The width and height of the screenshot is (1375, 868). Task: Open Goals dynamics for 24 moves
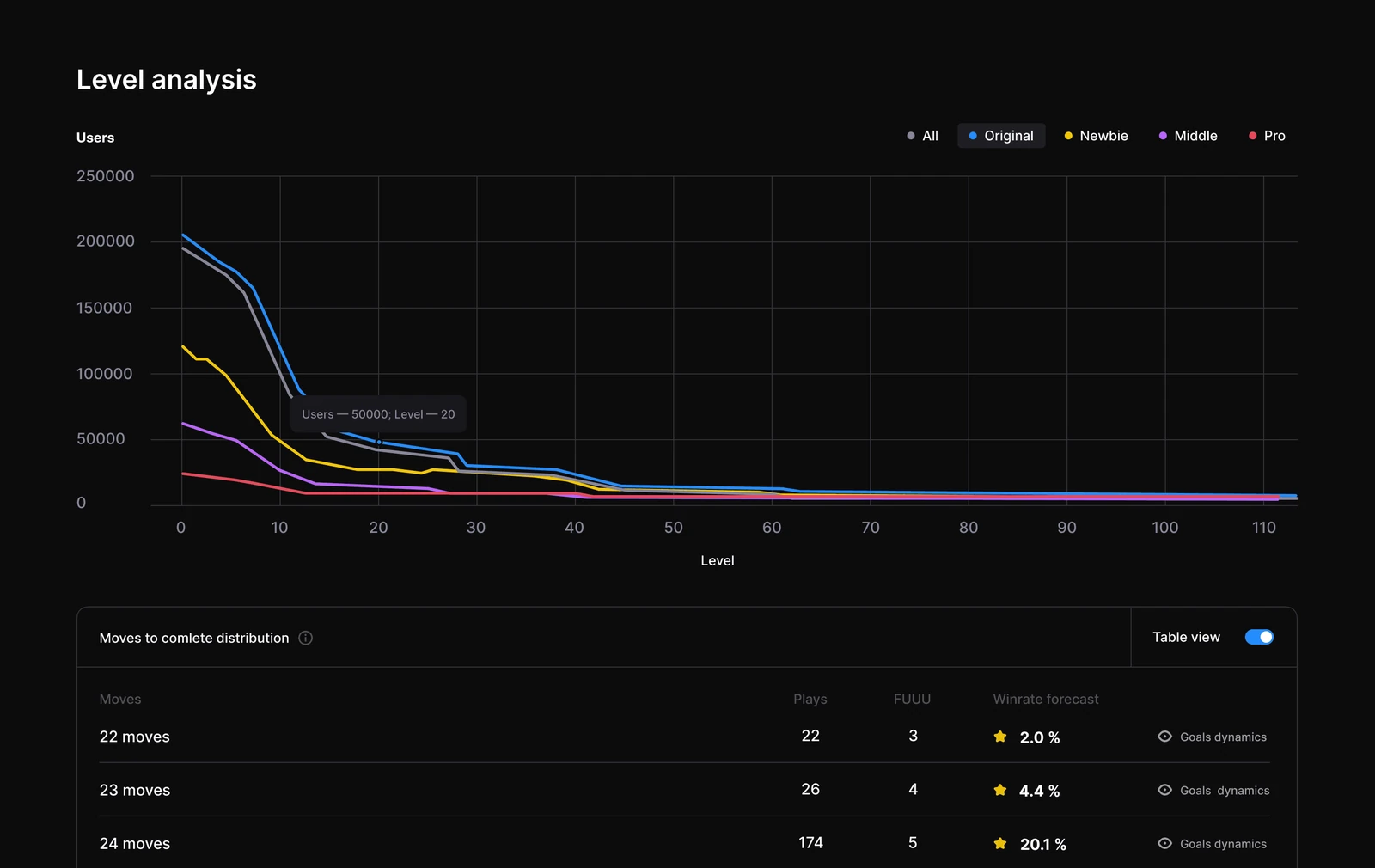(1223, 843)
